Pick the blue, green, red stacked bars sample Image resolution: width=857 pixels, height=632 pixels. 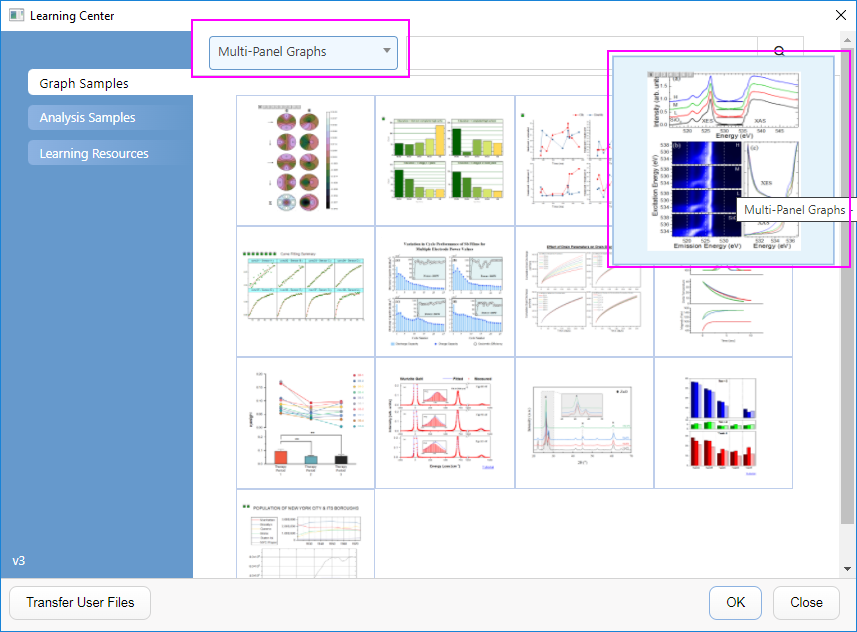(x=723, y=423)
